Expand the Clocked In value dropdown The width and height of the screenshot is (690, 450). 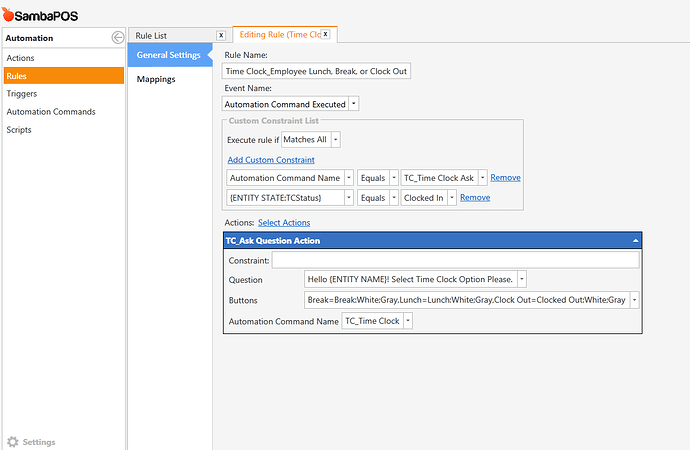tap(451, 198)
